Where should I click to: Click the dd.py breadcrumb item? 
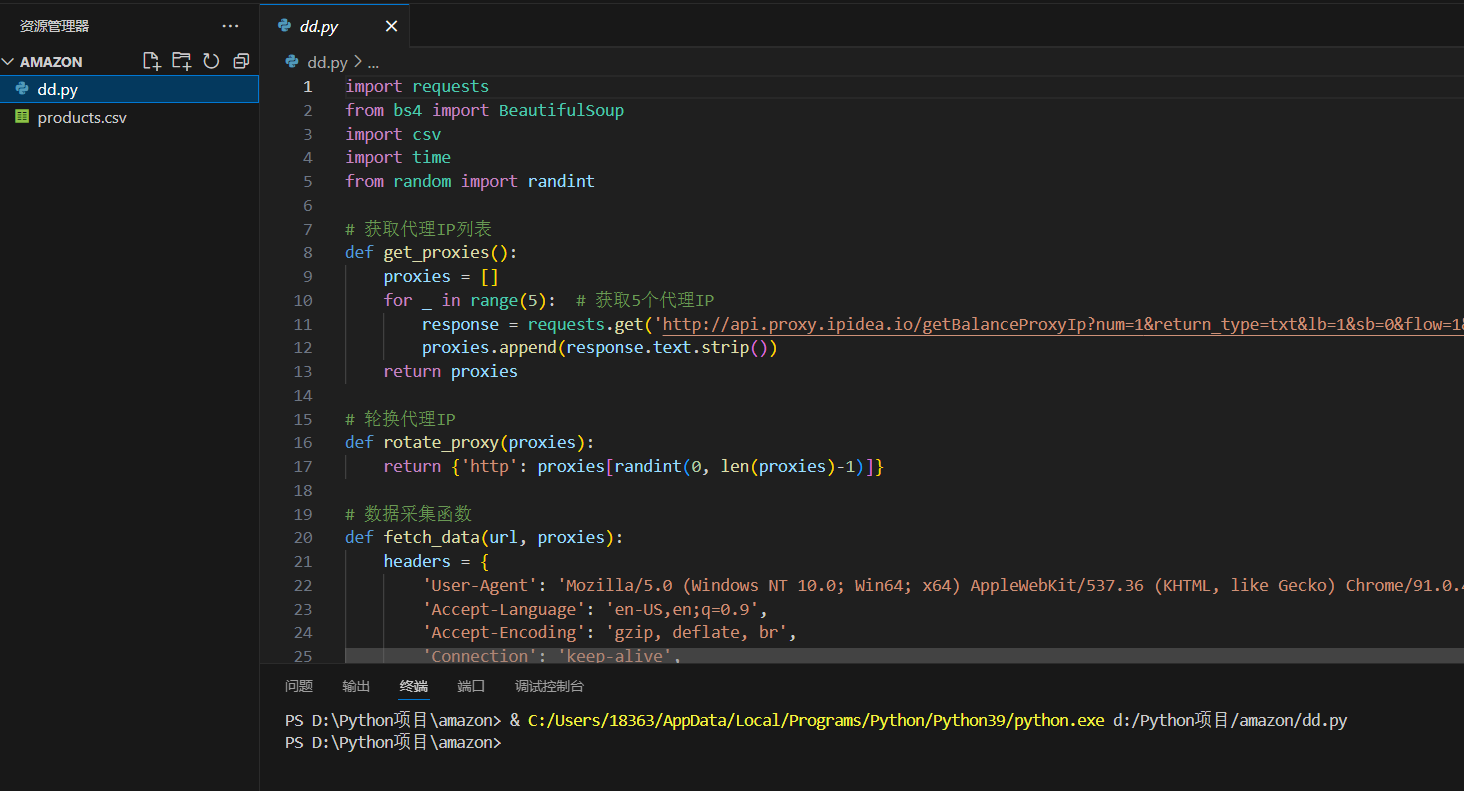click(x=327, y=62)
